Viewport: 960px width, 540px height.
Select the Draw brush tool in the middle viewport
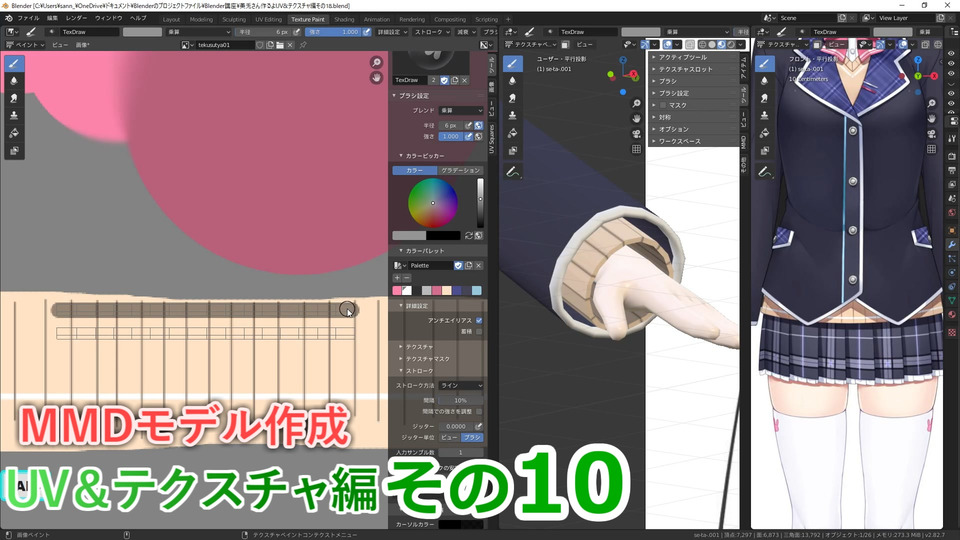[x=512, y=64]
